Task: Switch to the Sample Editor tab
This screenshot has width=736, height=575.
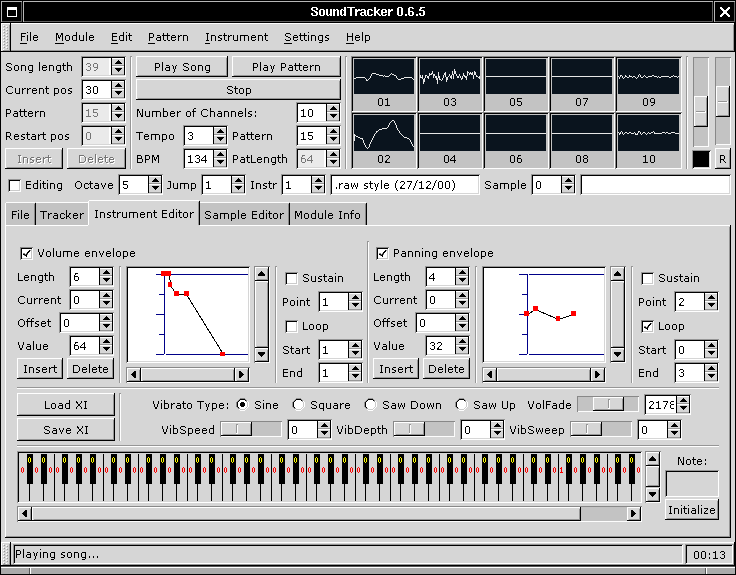Action: pos(245,214)
